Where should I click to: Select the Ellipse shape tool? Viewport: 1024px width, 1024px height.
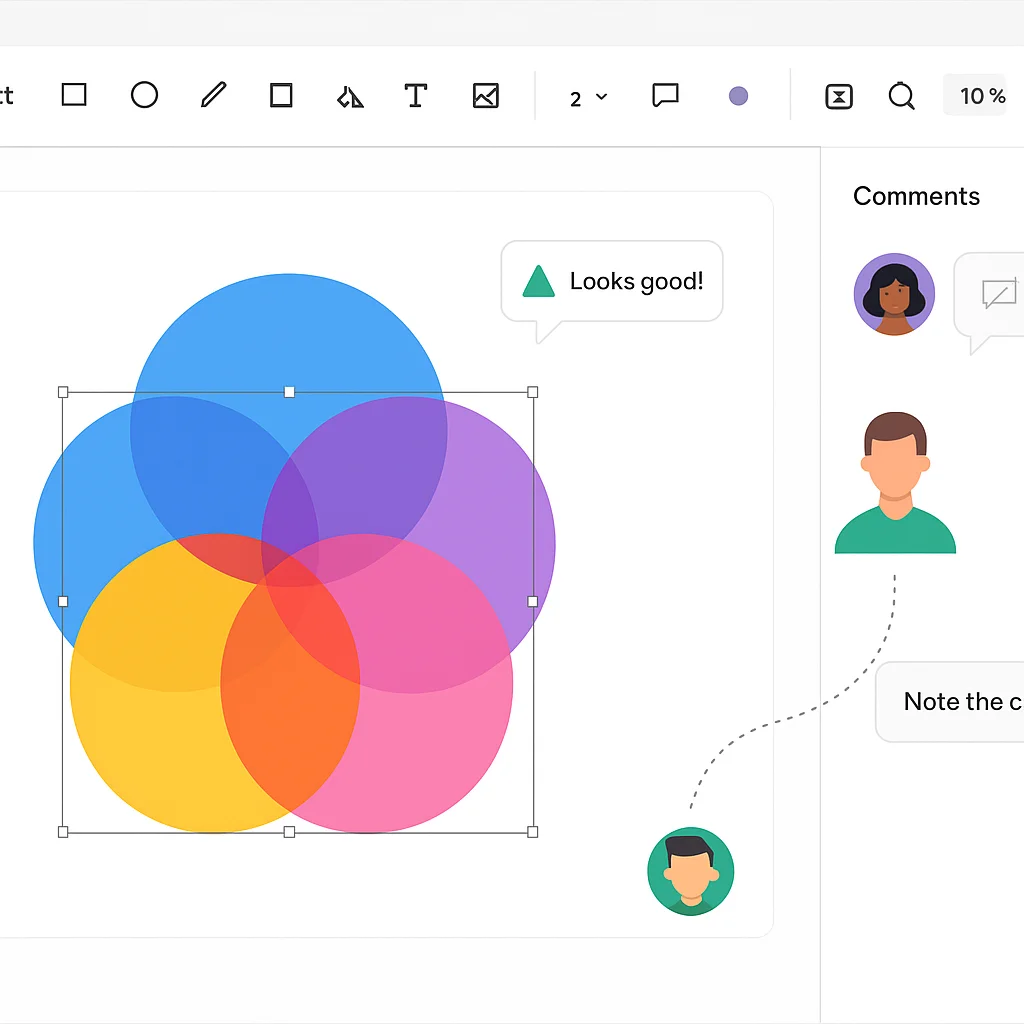(x=144, y=96)
